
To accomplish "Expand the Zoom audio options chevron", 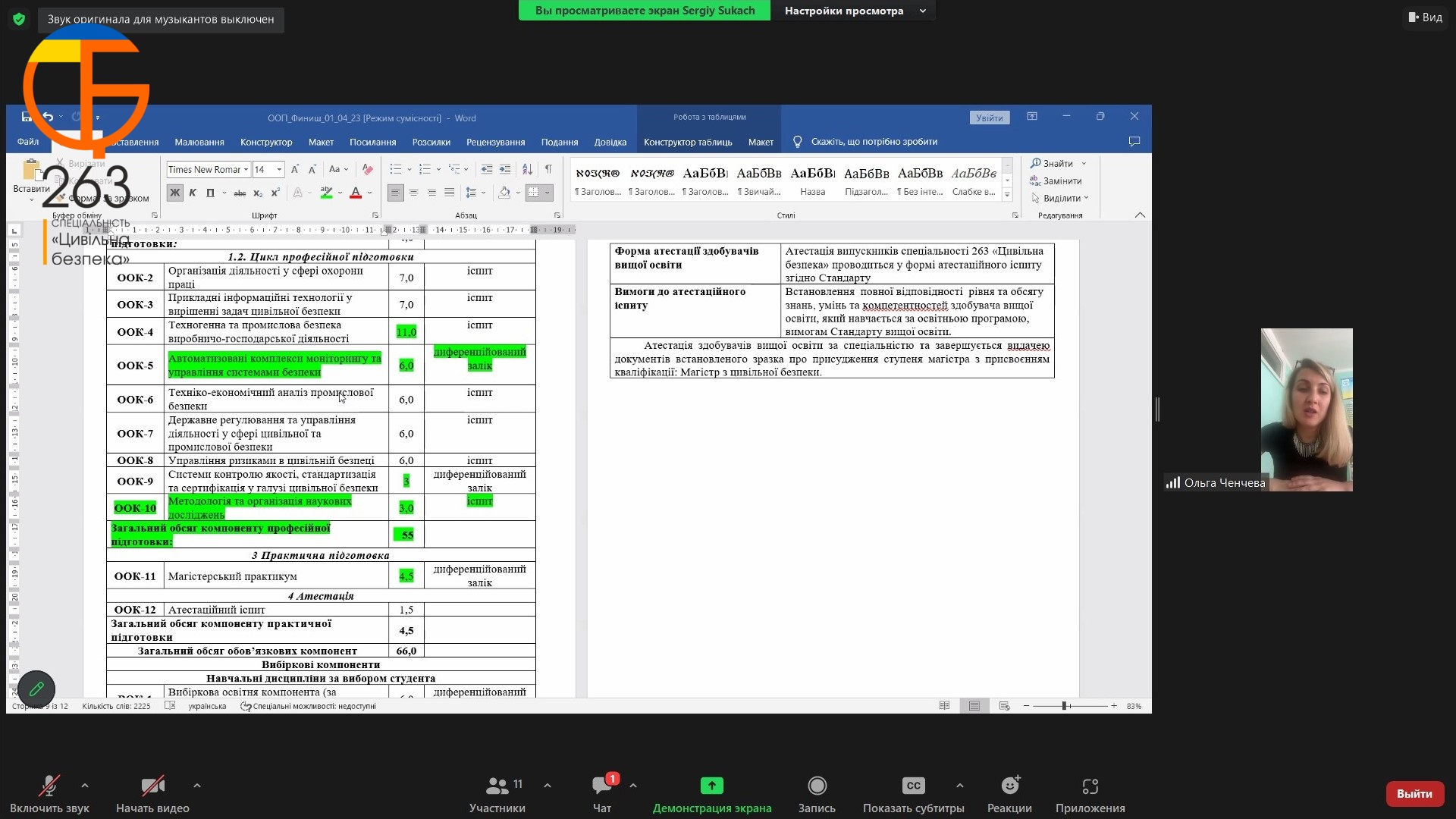I will pos(85,786).
